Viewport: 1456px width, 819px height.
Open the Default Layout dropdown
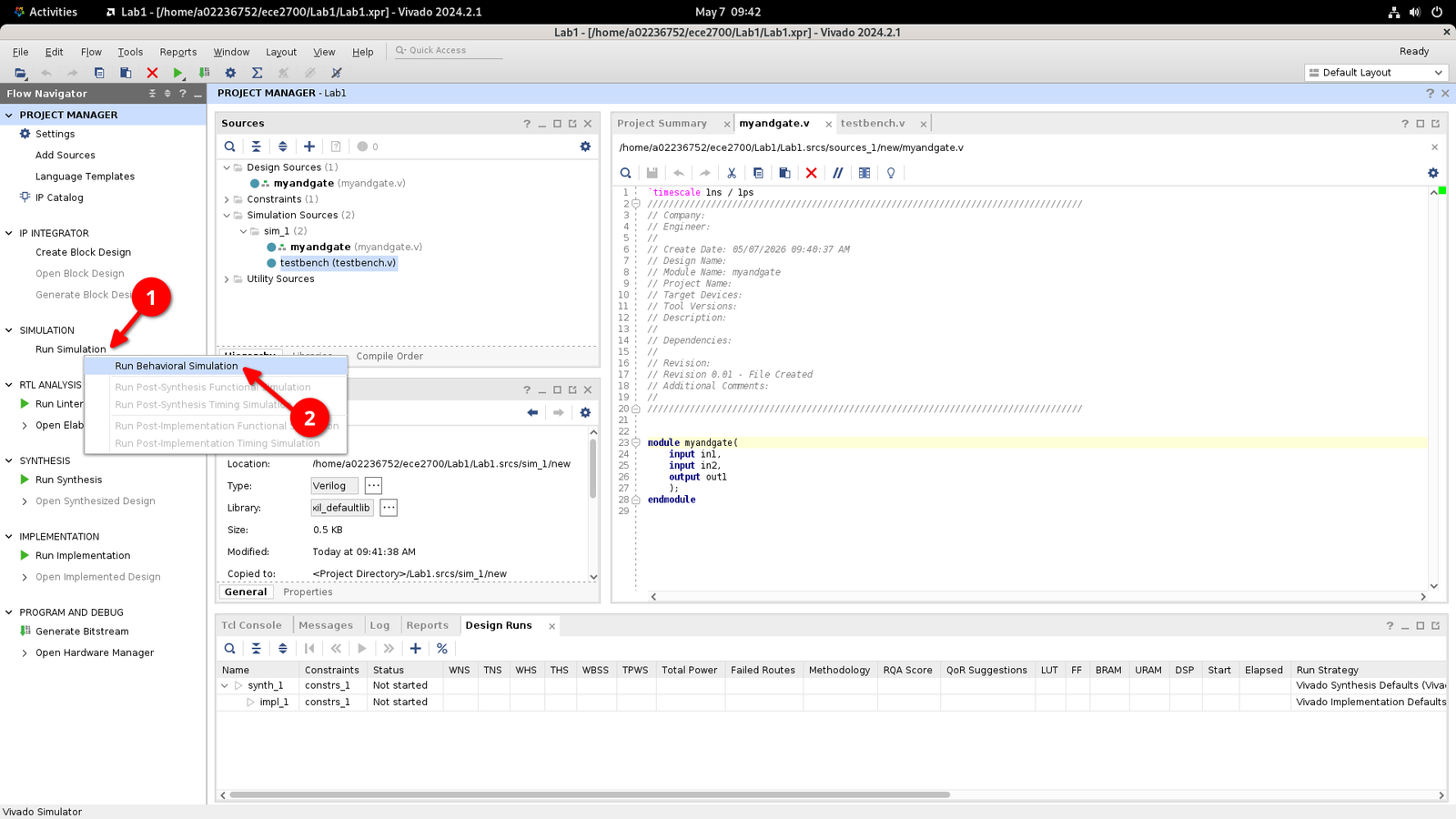point(1376,73)
